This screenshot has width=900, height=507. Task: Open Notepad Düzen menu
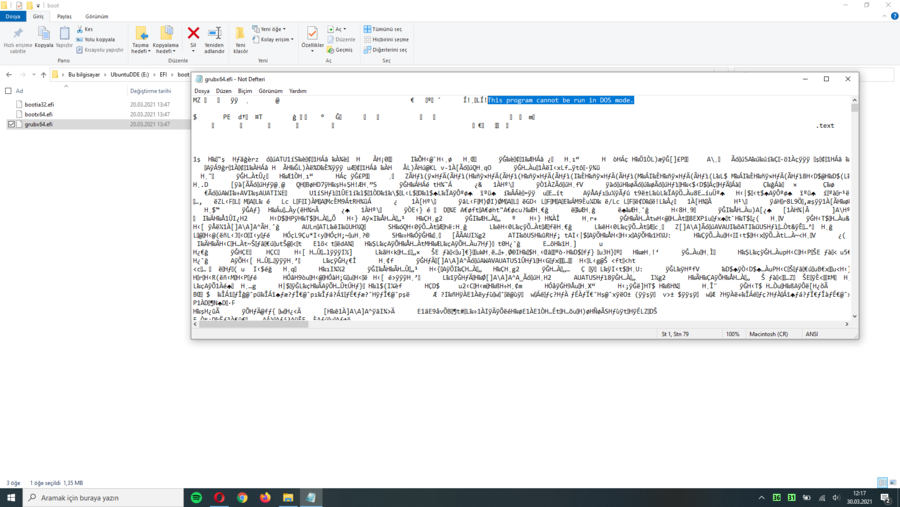223,91
